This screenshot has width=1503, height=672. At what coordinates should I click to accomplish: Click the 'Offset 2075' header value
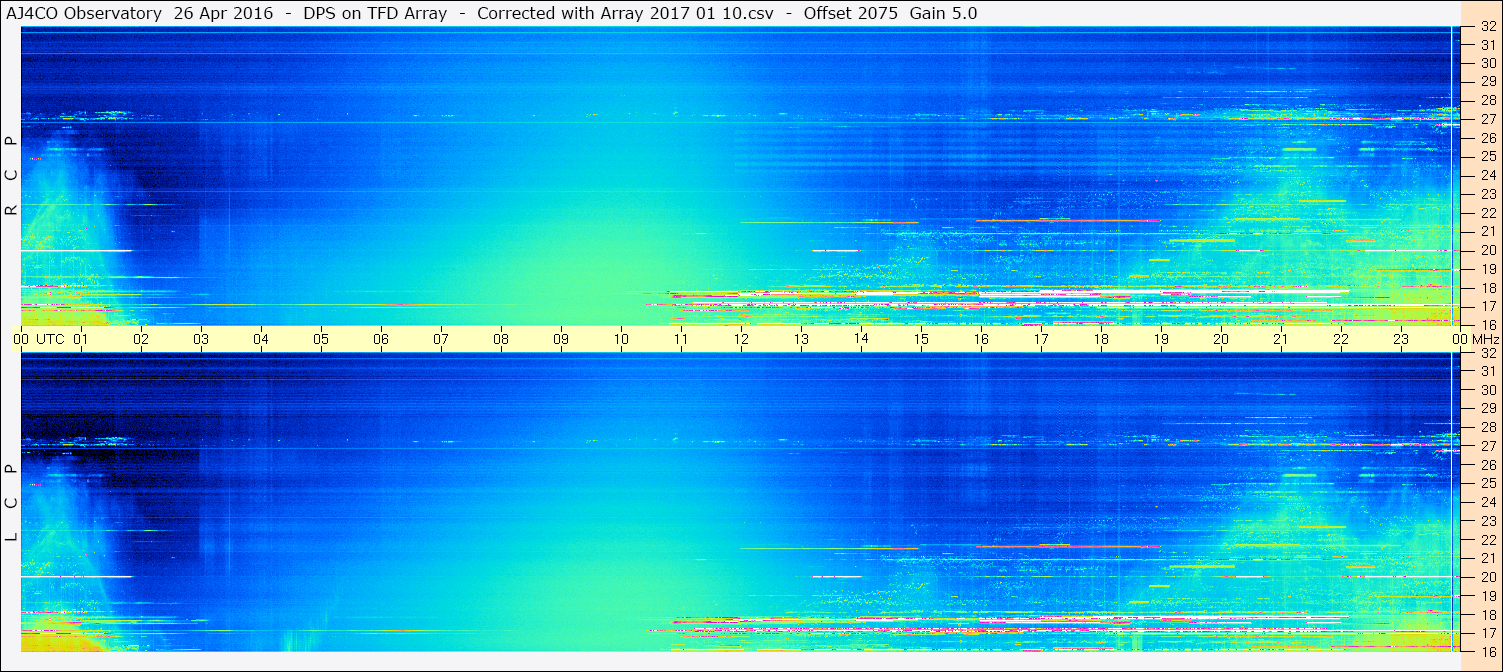[x=851, y=13]
